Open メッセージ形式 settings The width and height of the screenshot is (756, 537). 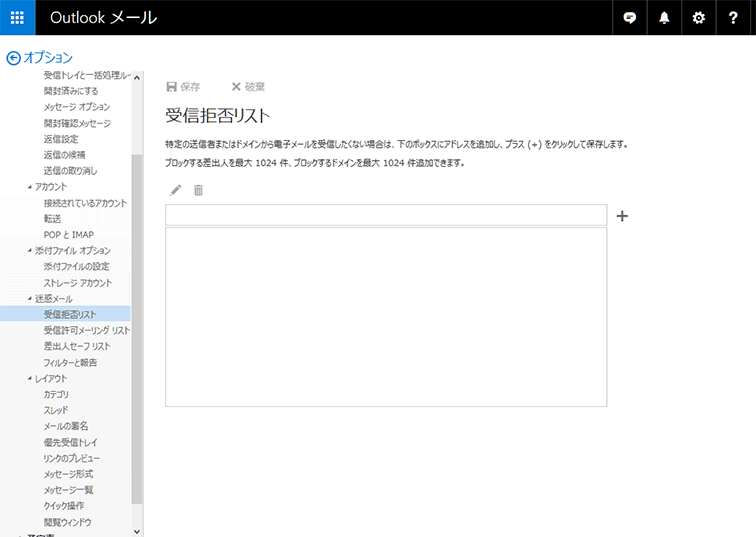click(68, 474)
